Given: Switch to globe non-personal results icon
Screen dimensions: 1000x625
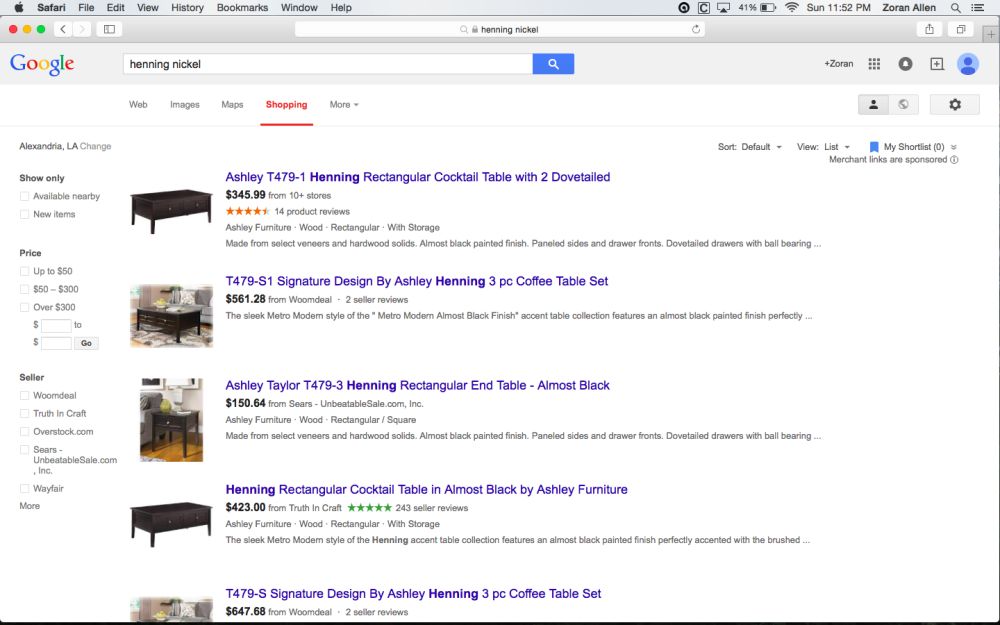Looking at the screenshot, I should click(903, 105).
